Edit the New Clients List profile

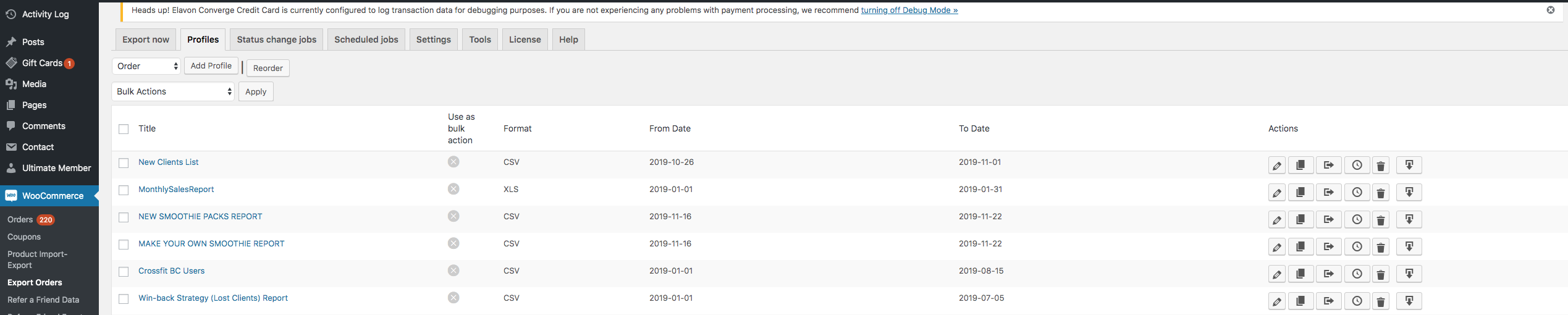click(x=1276, y=166)
